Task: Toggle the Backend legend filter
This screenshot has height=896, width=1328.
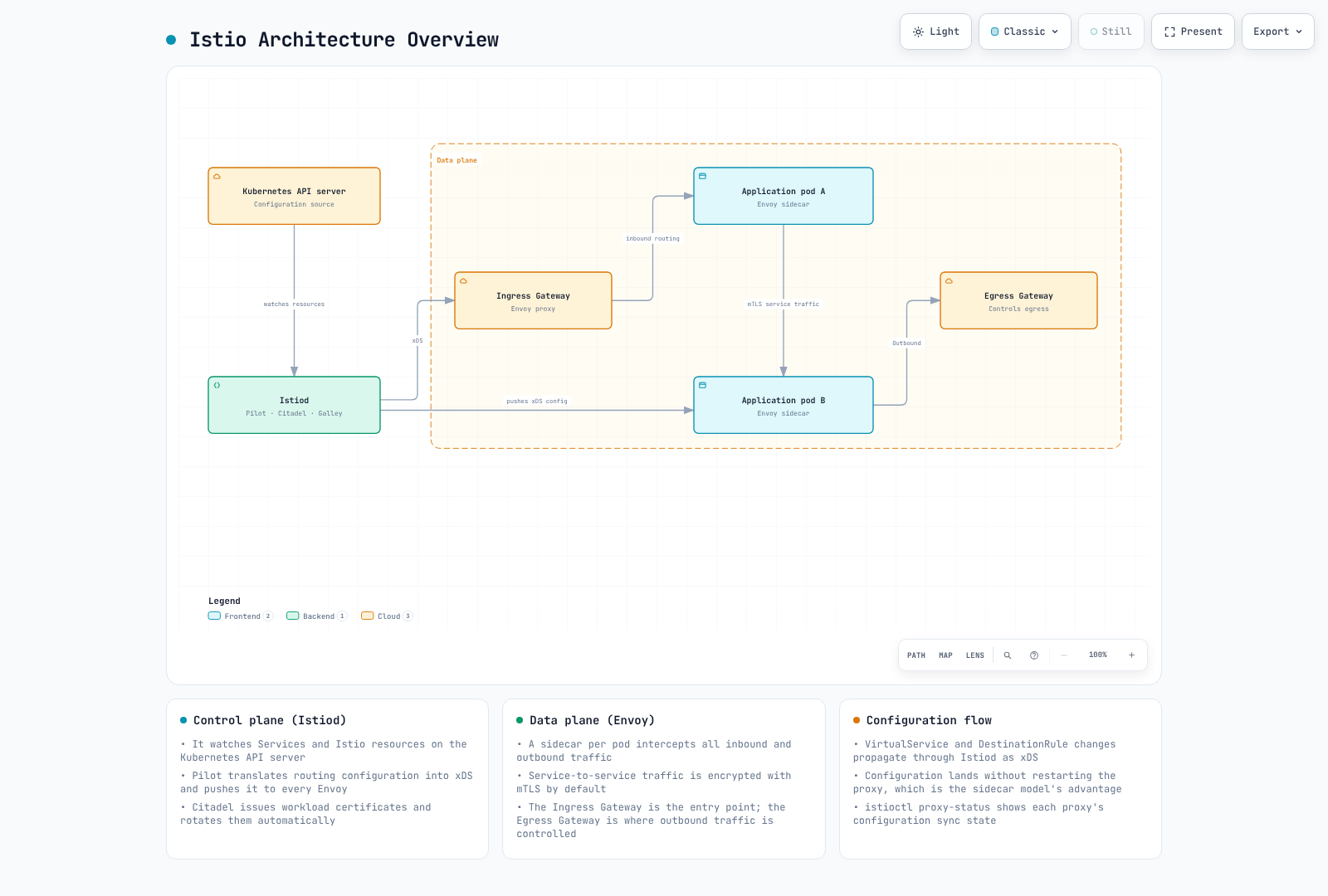Action: [316, 616]
